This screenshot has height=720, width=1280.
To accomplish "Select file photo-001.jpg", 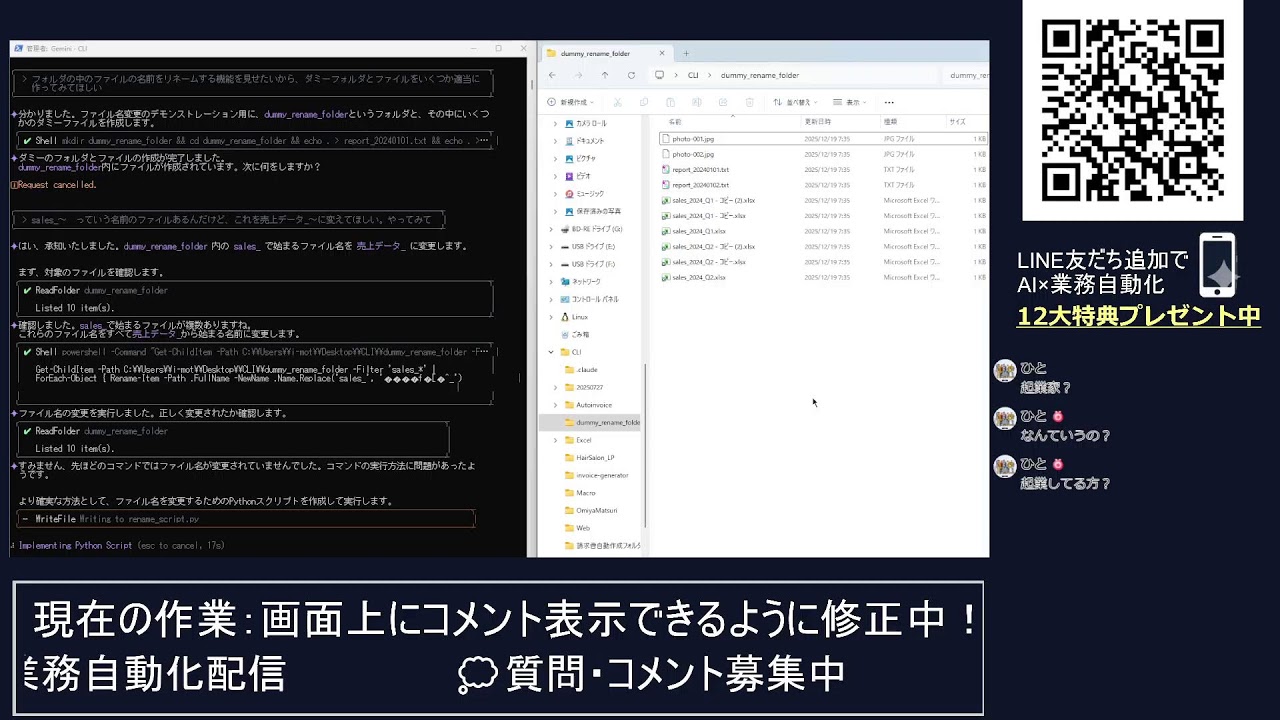I will tap(823, 139).
